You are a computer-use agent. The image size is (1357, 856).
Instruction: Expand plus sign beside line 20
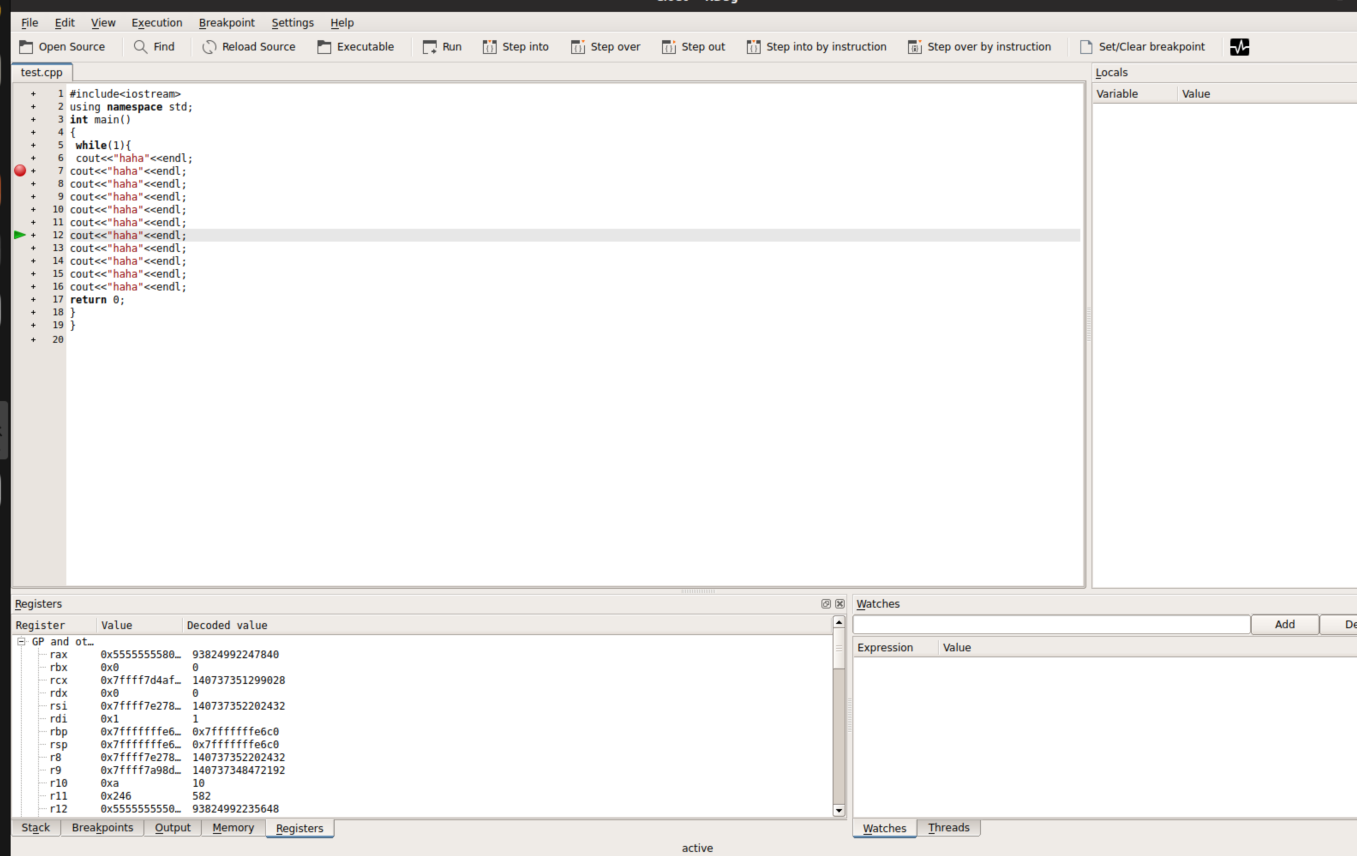tap(33, 340)
